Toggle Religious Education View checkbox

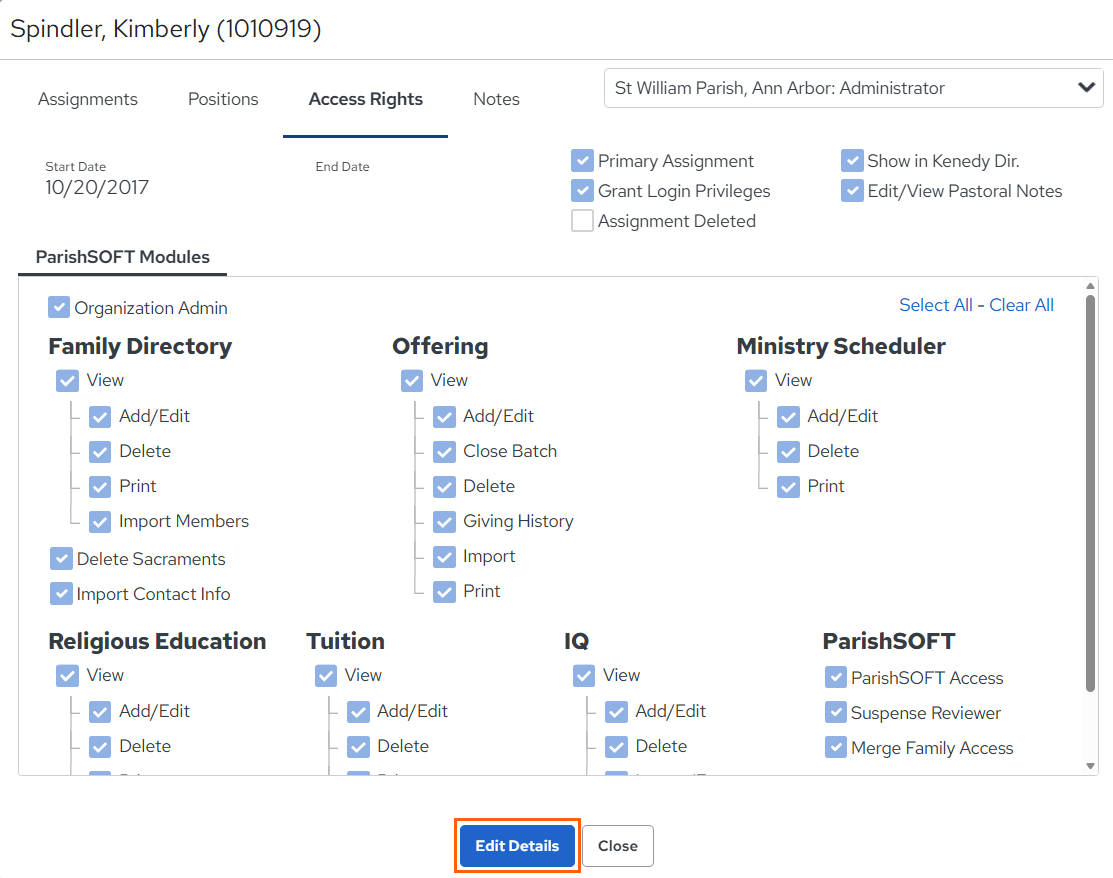(67, 676)
